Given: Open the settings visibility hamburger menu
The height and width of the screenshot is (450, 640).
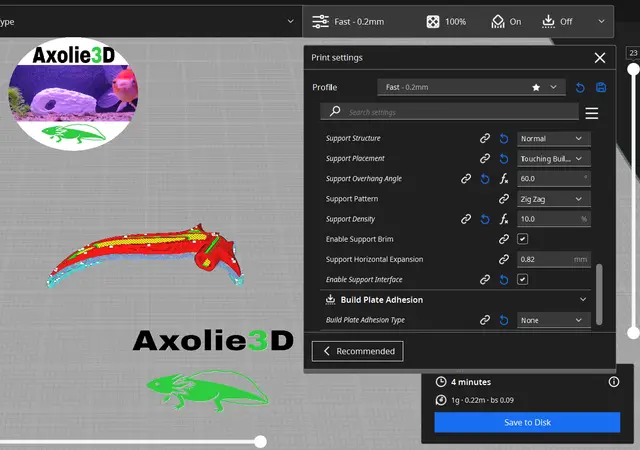Looking at the screenshot, I should pyautogui.click(x=591, y=113).
